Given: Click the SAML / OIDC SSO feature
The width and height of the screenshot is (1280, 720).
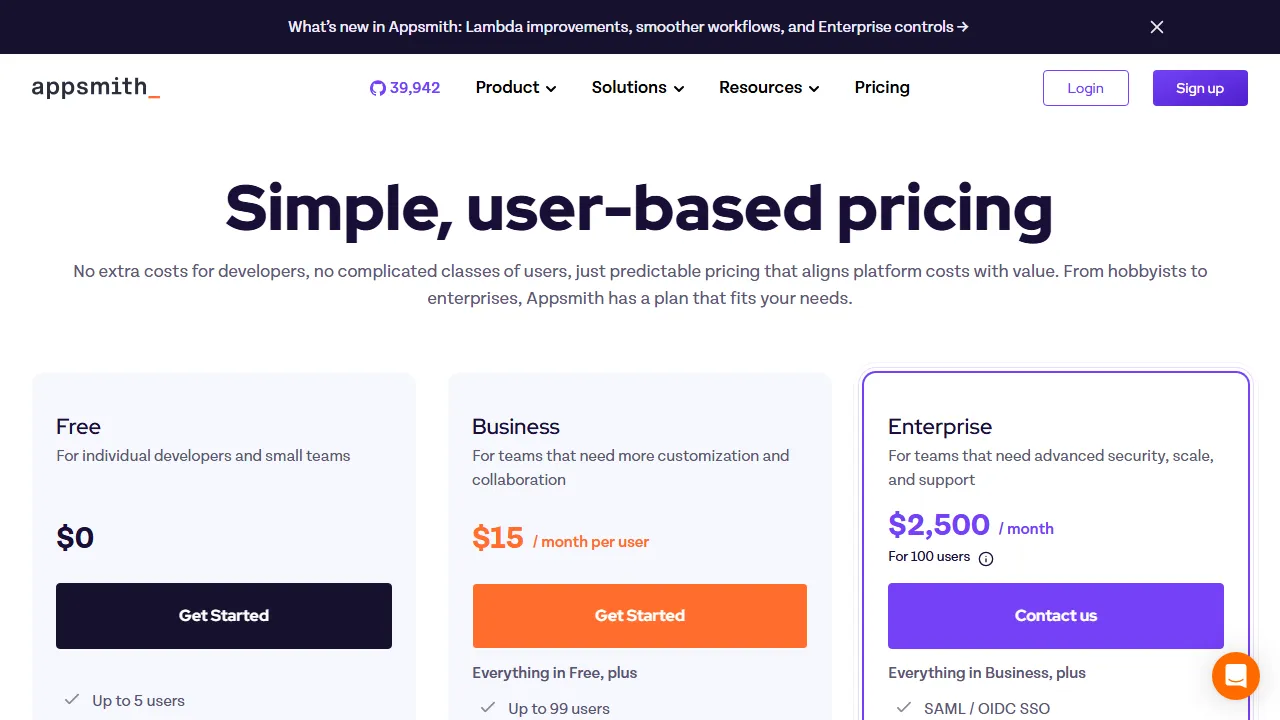Looking at the screenshot, I should pos(987,709).
